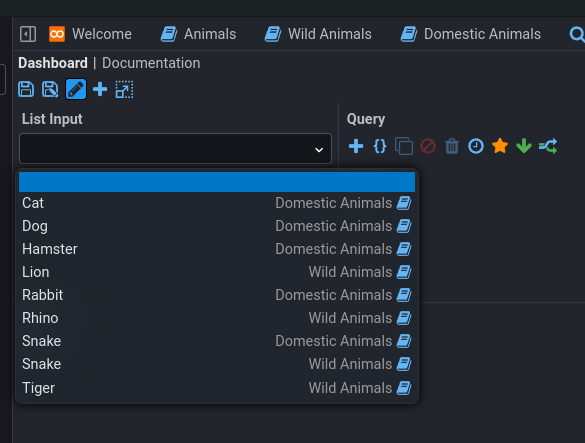585x443 pixels.
Task: Add a widget with the dashboard plus icon
Action: [100, 89]
